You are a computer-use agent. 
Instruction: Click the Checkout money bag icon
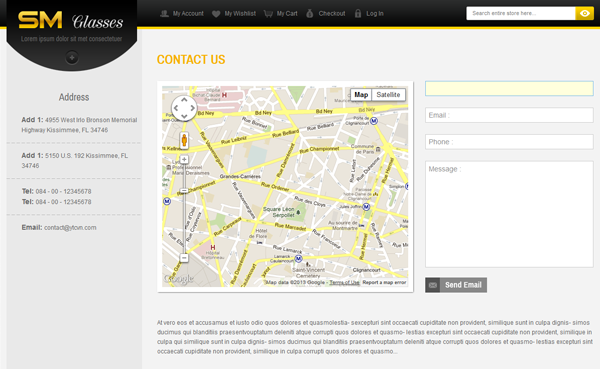[310, 14]
